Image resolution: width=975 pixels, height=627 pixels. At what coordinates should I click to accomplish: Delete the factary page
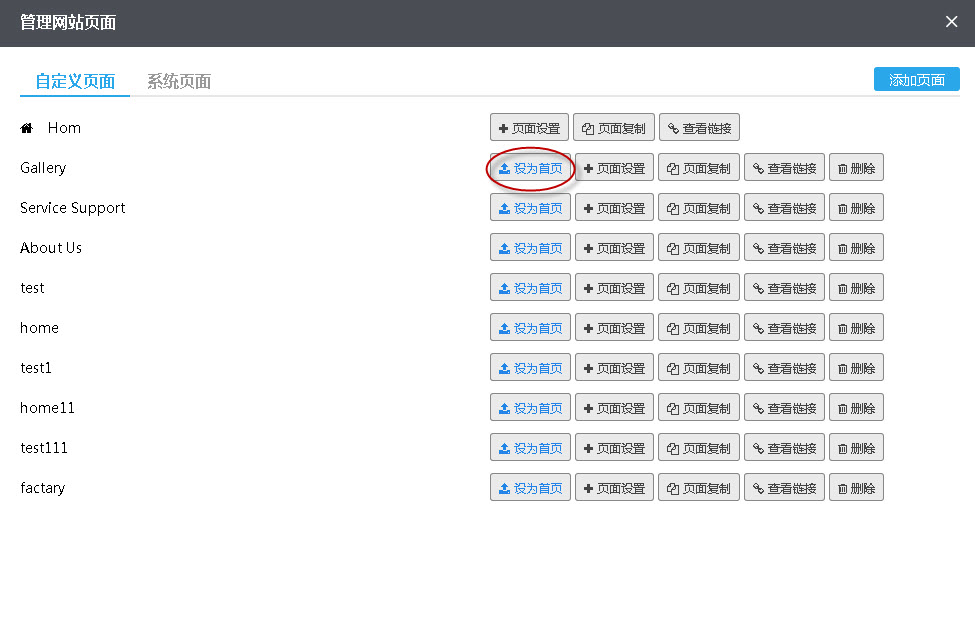856,488
